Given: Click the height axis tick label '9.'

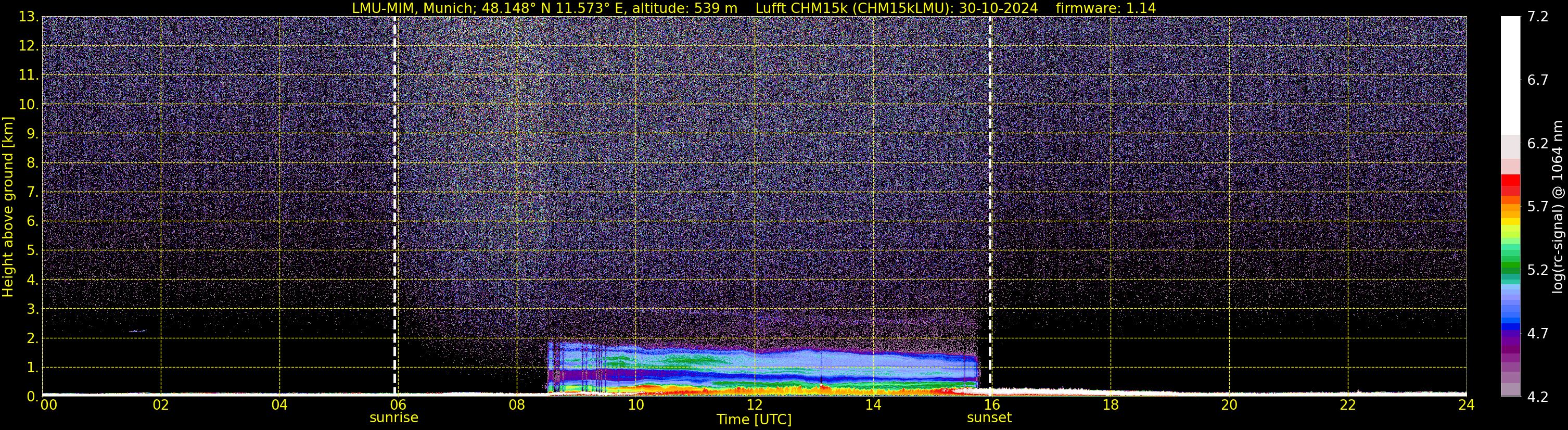Looking at the screenshot, I should 32,133.
